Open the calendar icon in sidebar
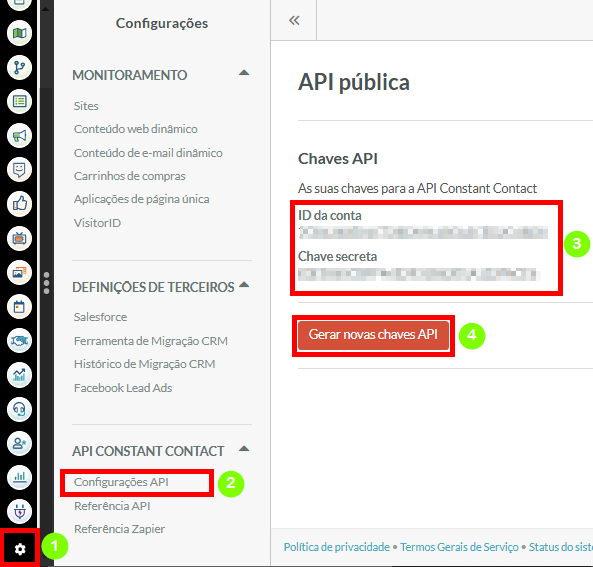This screenshot has height=567, width=593. [19, 306]
